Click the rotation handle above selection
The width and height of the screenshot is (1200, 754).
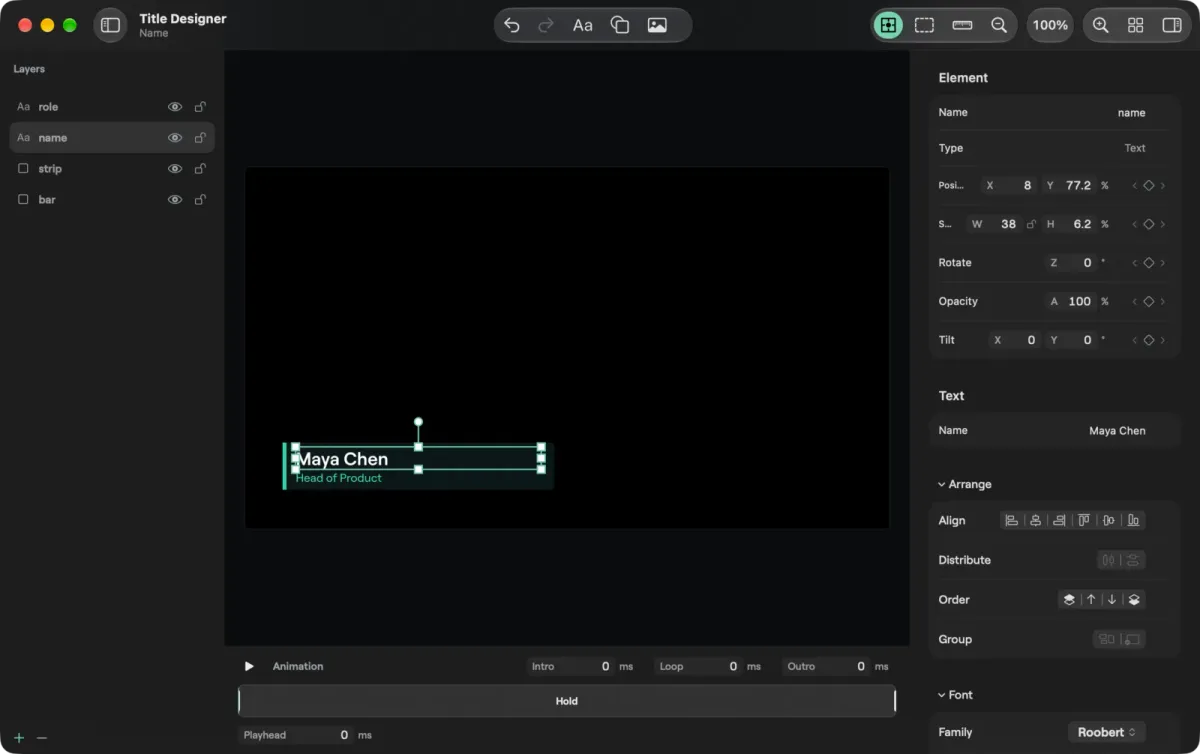(418, 422)
